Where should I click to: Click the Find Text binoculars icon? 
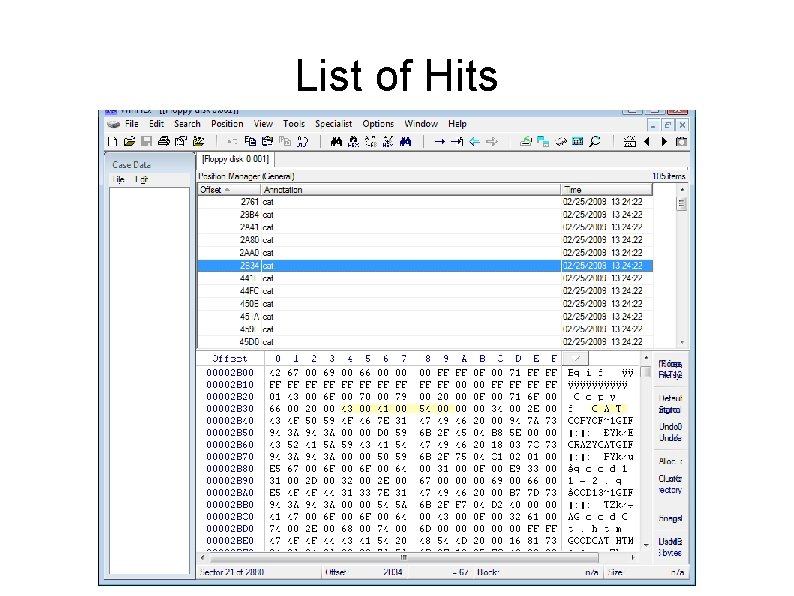[336, 141]
